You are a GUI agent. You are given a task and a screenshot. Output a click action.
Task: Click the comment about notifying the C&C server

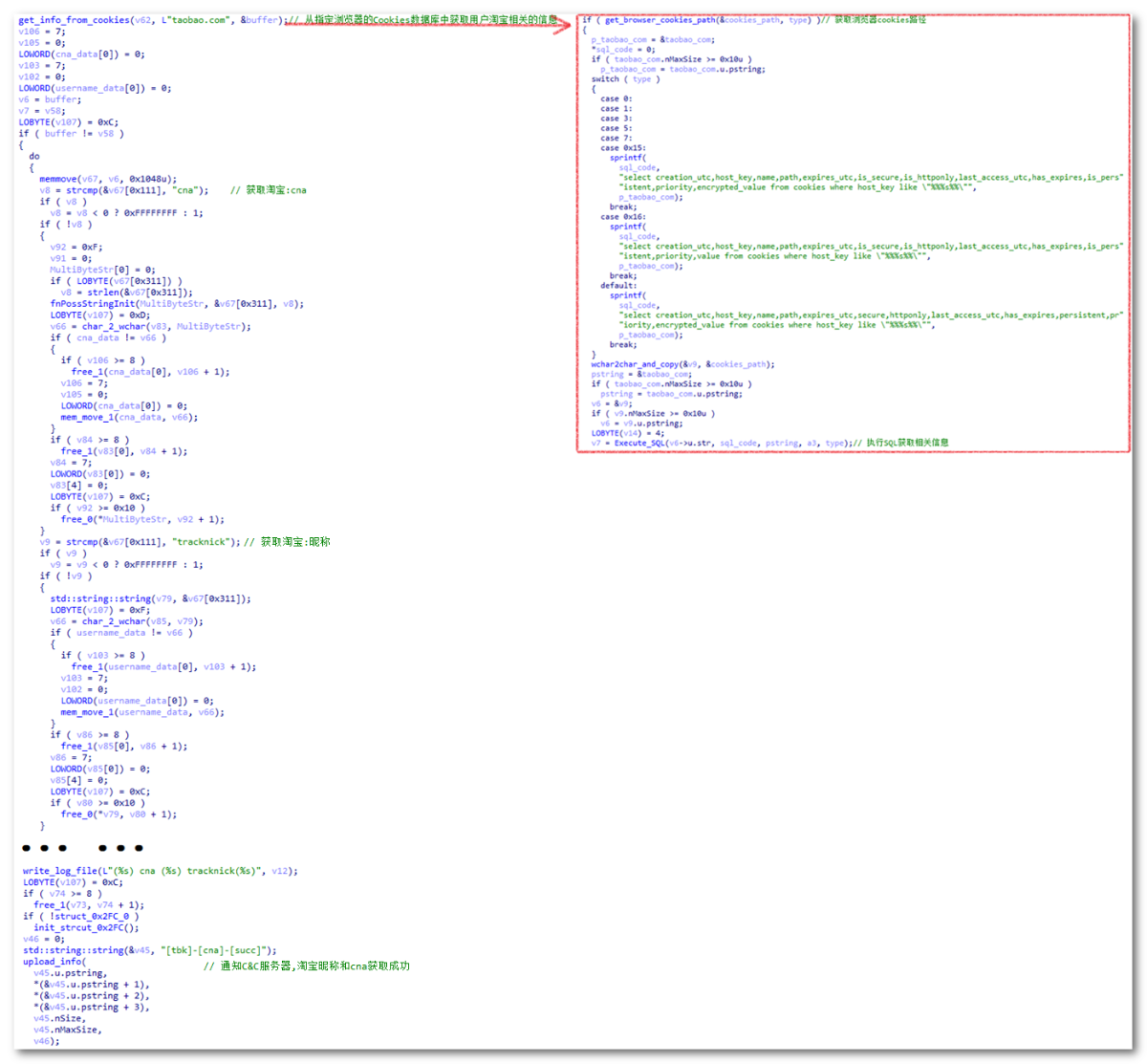tap(307, 966)
